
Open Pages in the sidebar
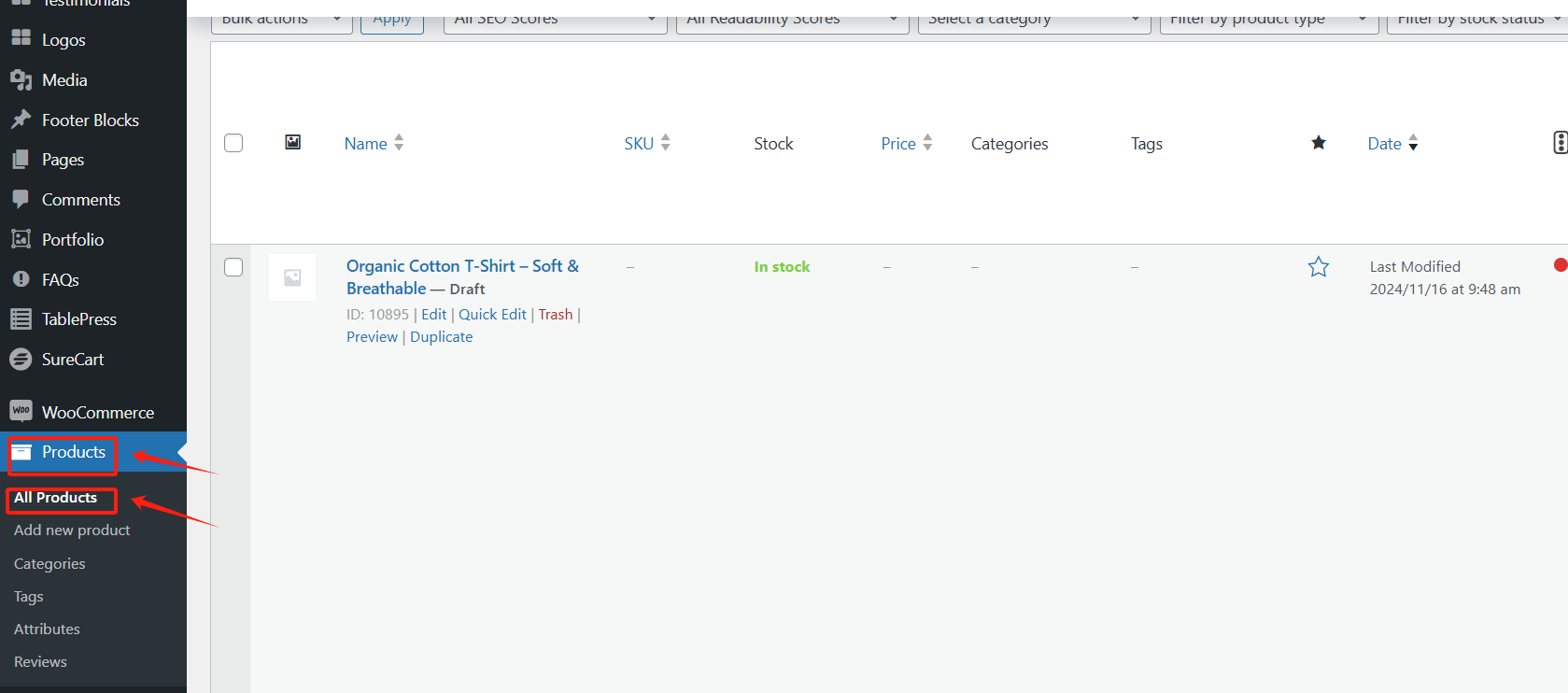pos(63,160)
